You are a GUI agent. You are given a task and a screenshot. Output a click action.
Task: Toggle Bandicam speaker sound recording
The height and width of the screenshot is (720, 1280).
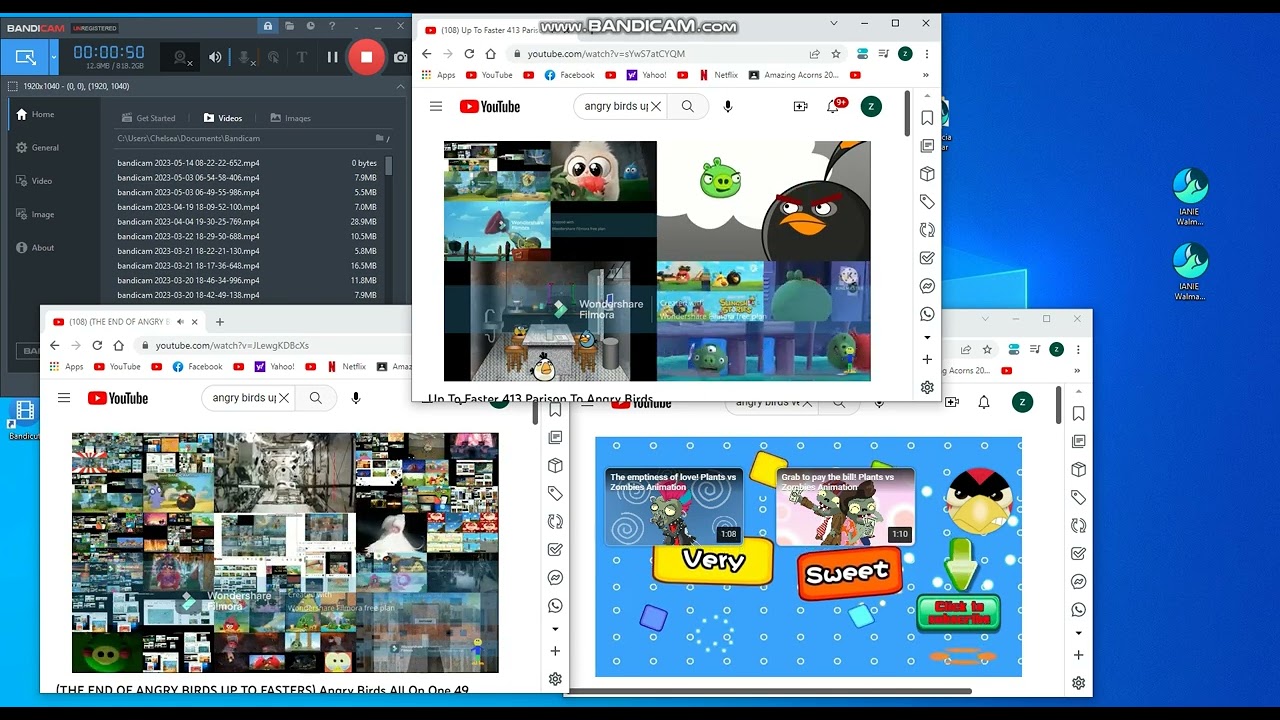(215, 57)
